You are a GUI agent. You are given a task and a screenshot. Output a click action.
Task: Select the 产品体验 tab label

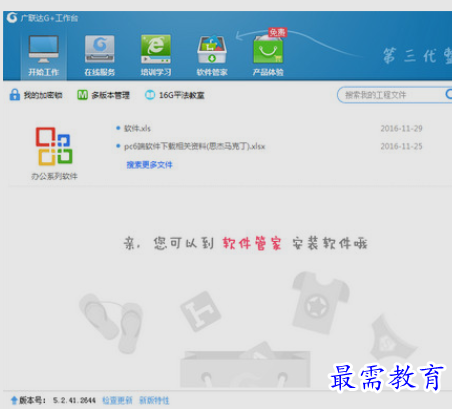tap(268, 72)
